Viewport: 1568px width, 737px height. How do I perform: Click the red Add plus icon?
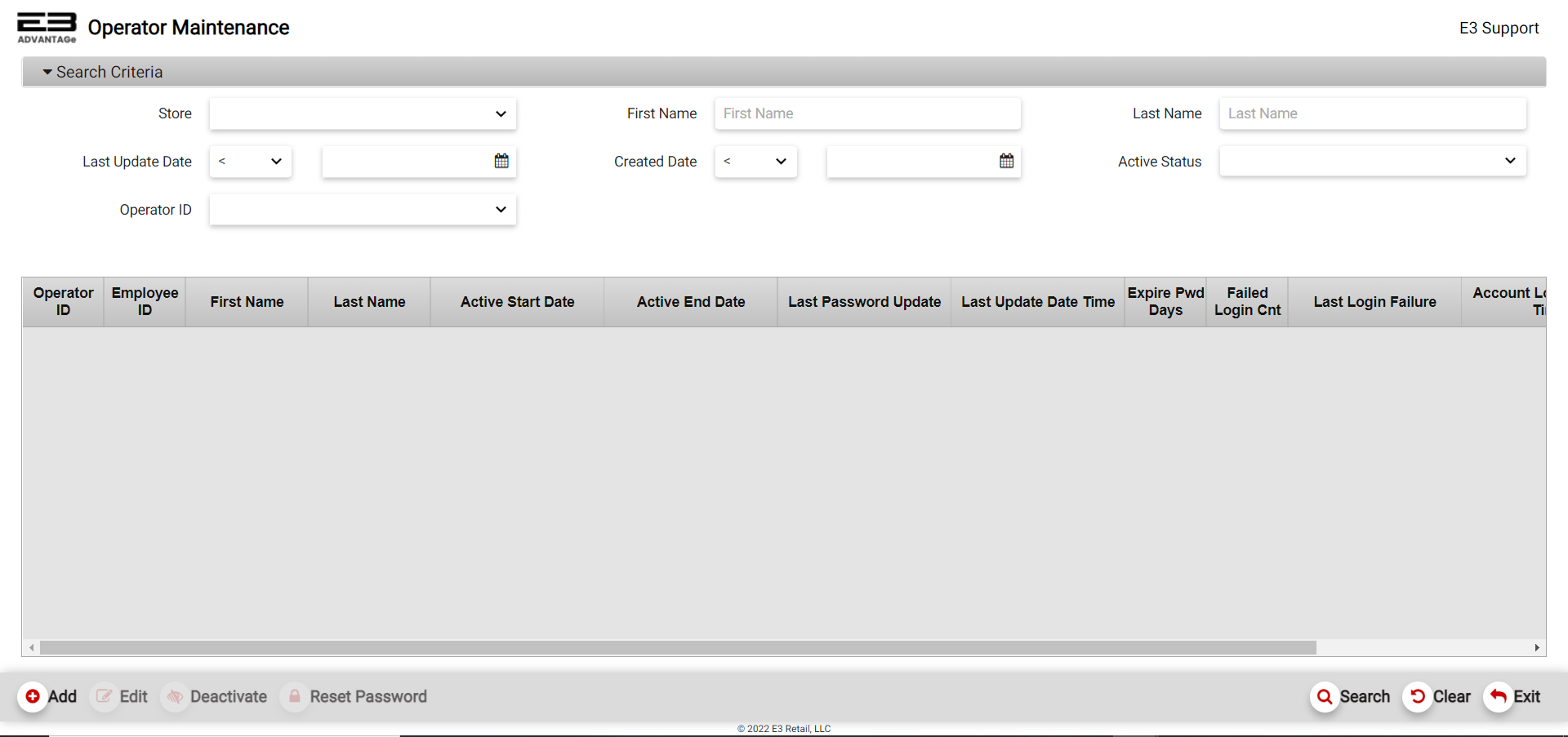pyautogui.click(x=33, y=696)
